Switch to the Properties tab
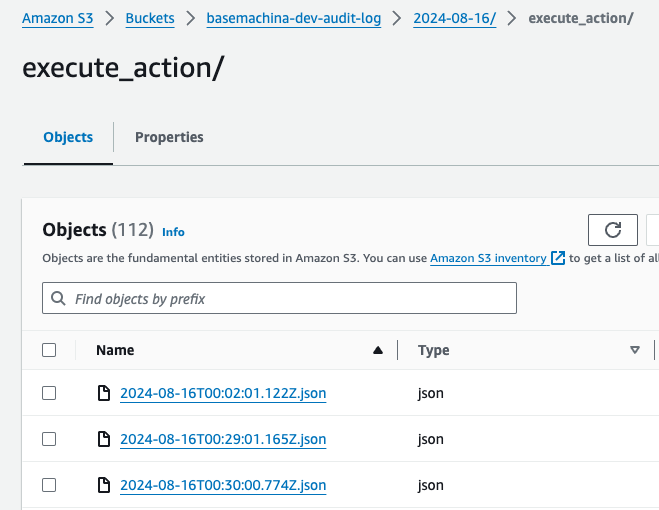Image resolution: width=659 pixels, height=510 pixels. (x=169, y=137)
